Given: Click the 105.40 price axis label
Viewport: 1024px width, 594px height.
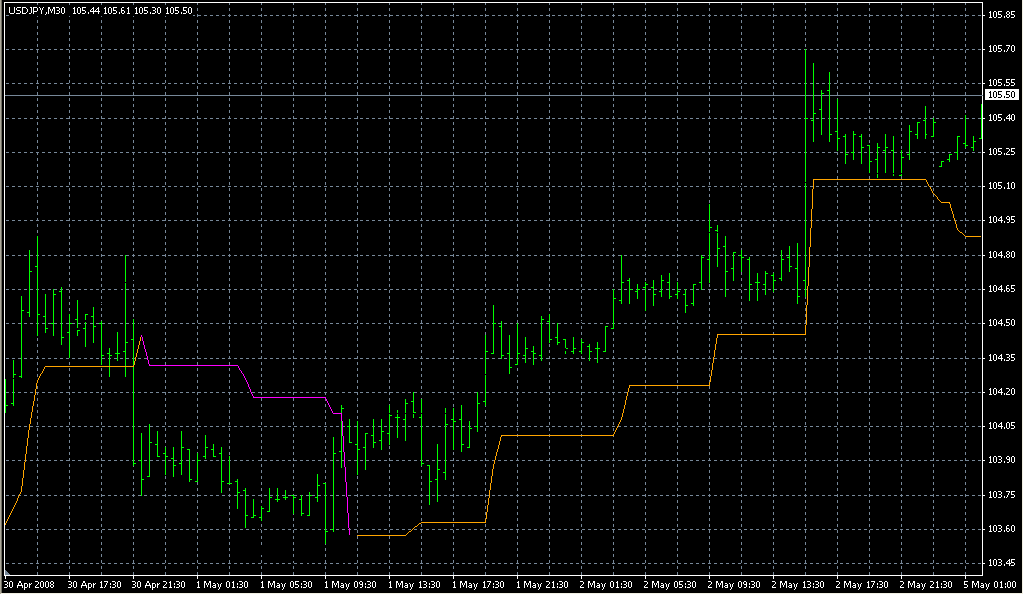Looking at the screenshot, I should [x=1001, y=118].
